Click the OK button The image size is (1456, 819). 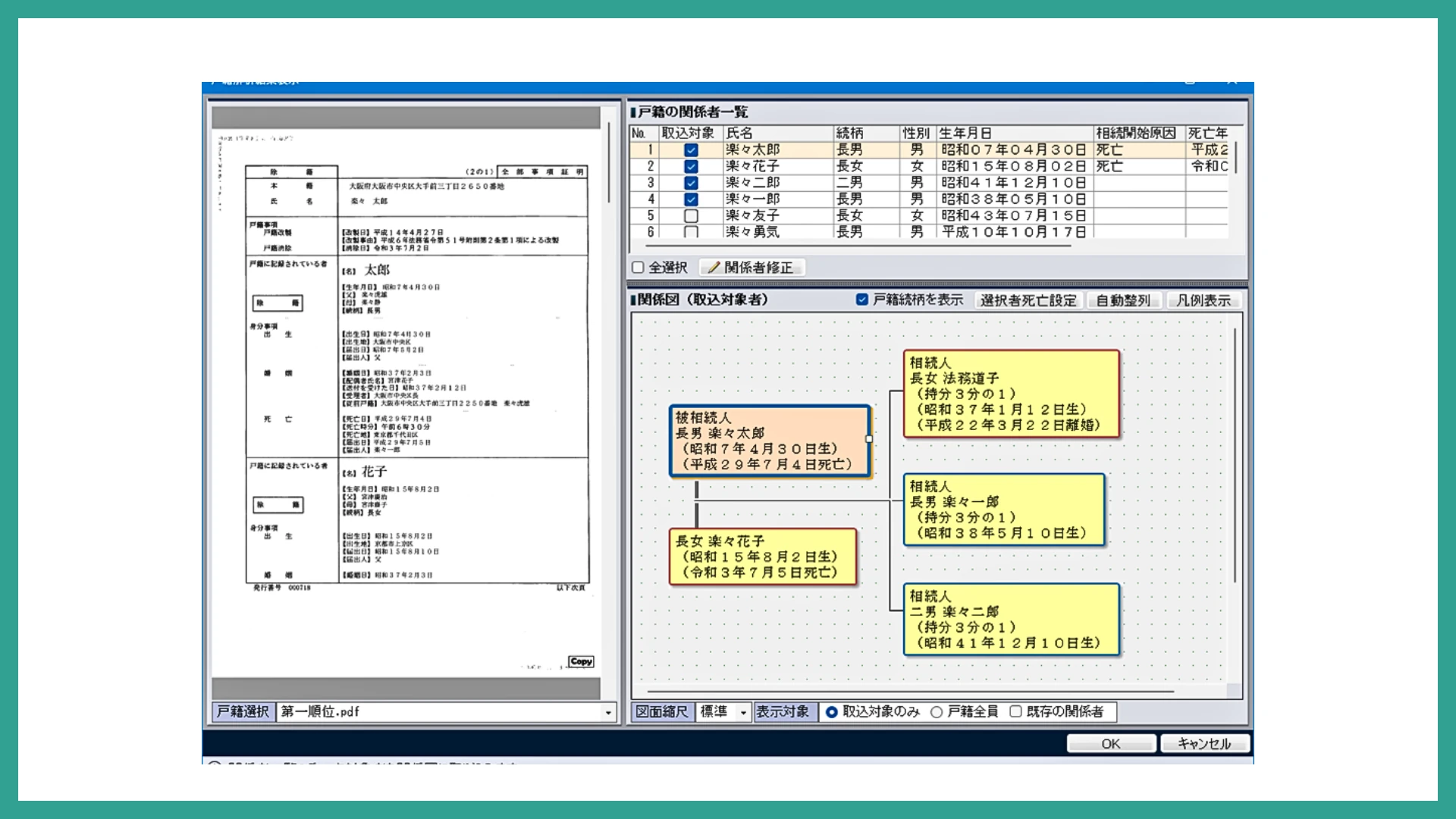1110,744
